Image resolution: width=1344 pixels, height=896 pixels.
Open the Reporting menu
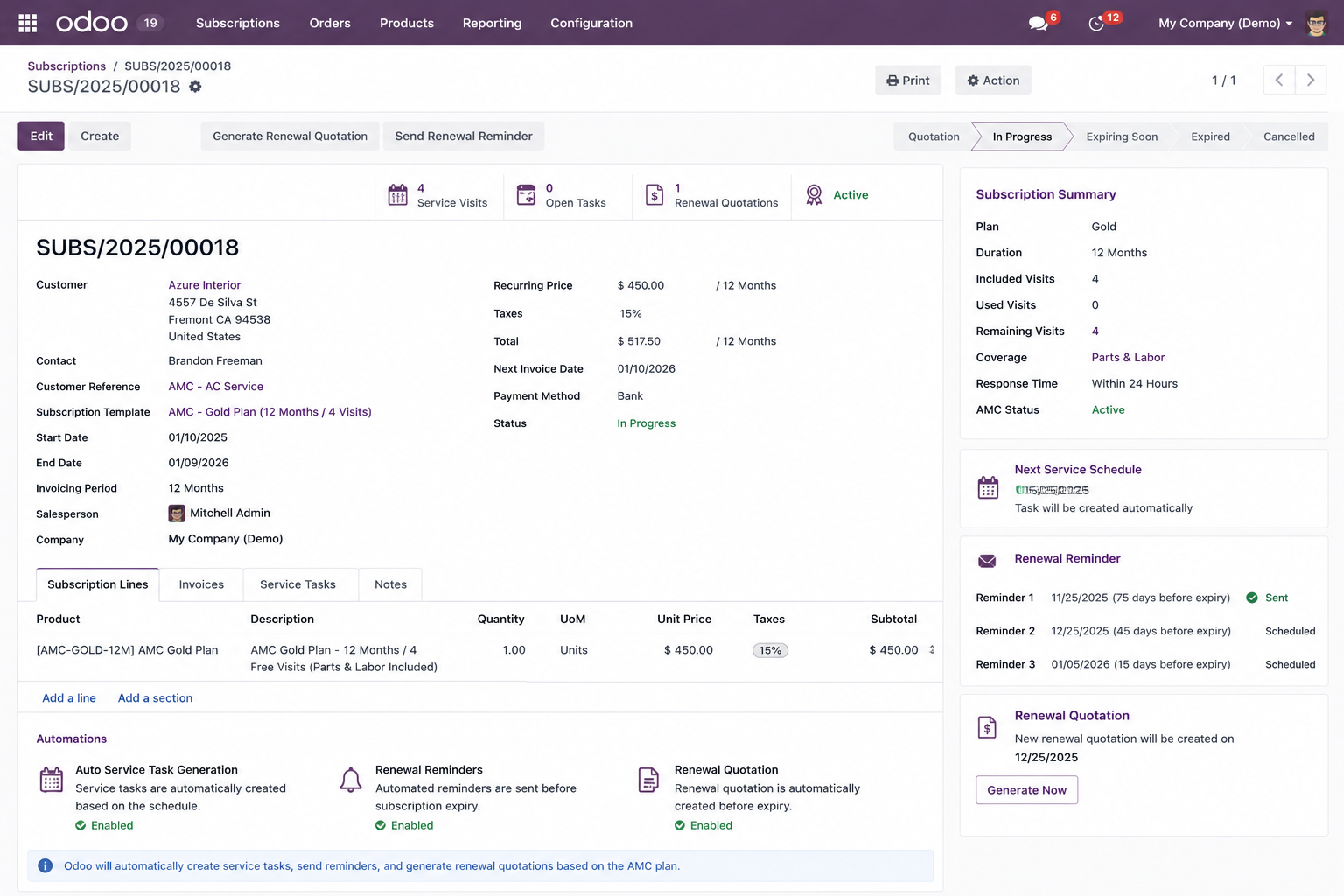(492, 23)
